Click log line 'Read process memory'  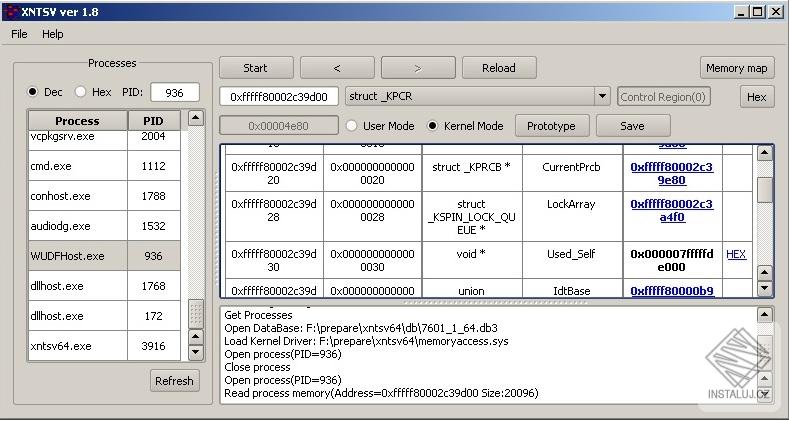381,393
